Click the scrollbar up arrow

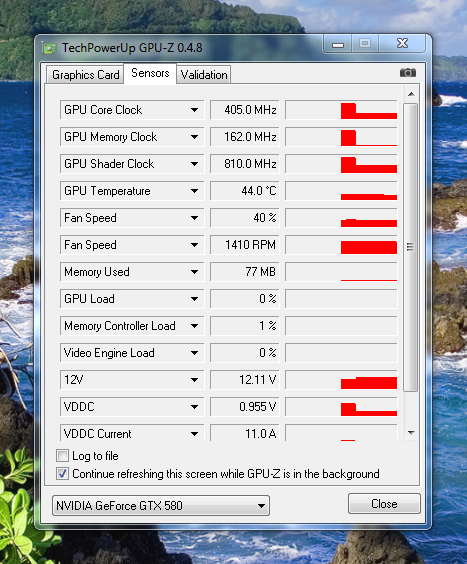(411, 94)
